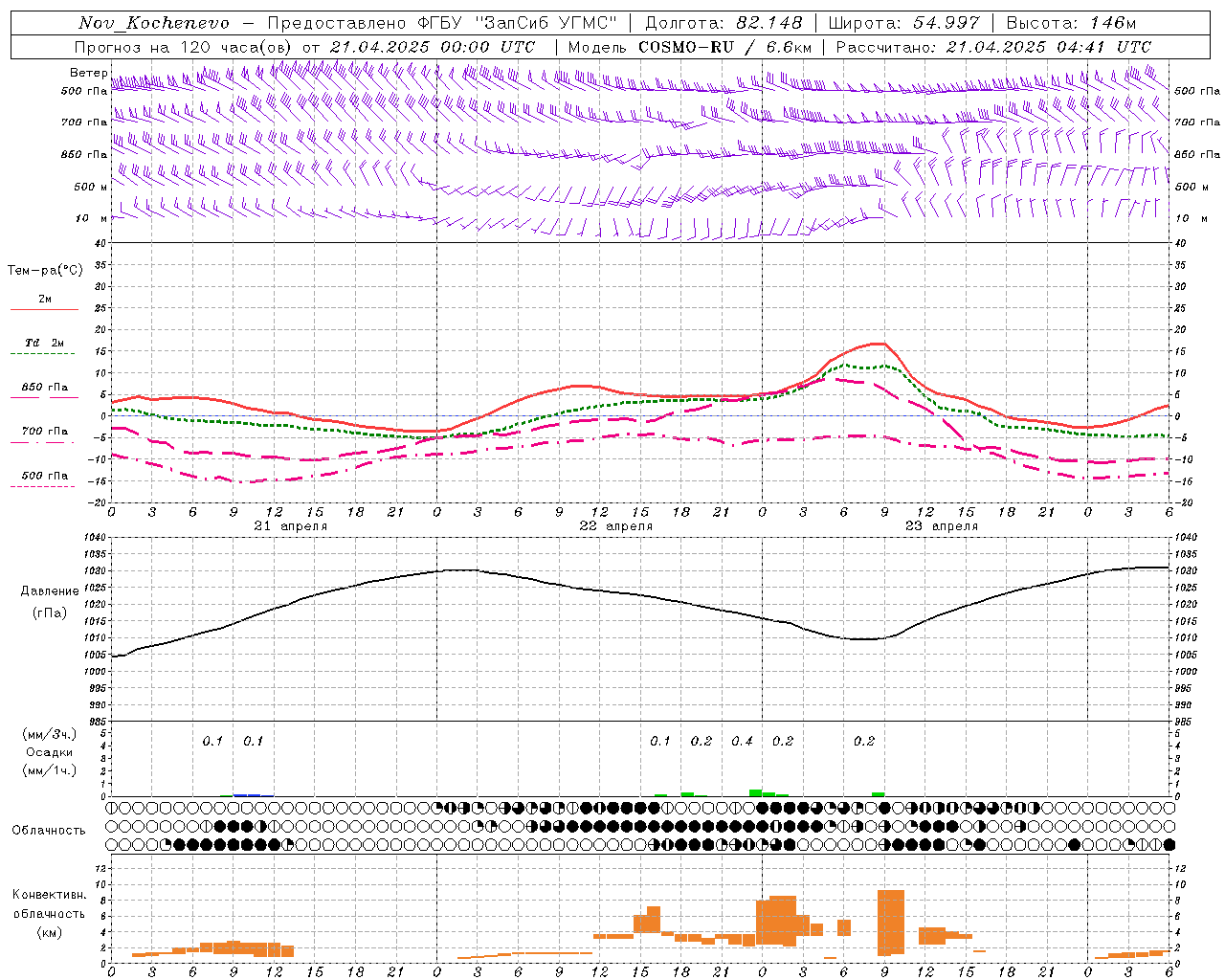Viewport: 1225px width, 980px height.
Task: Click the 700 гПа entry in temperature legend
Action: [44, 432]
